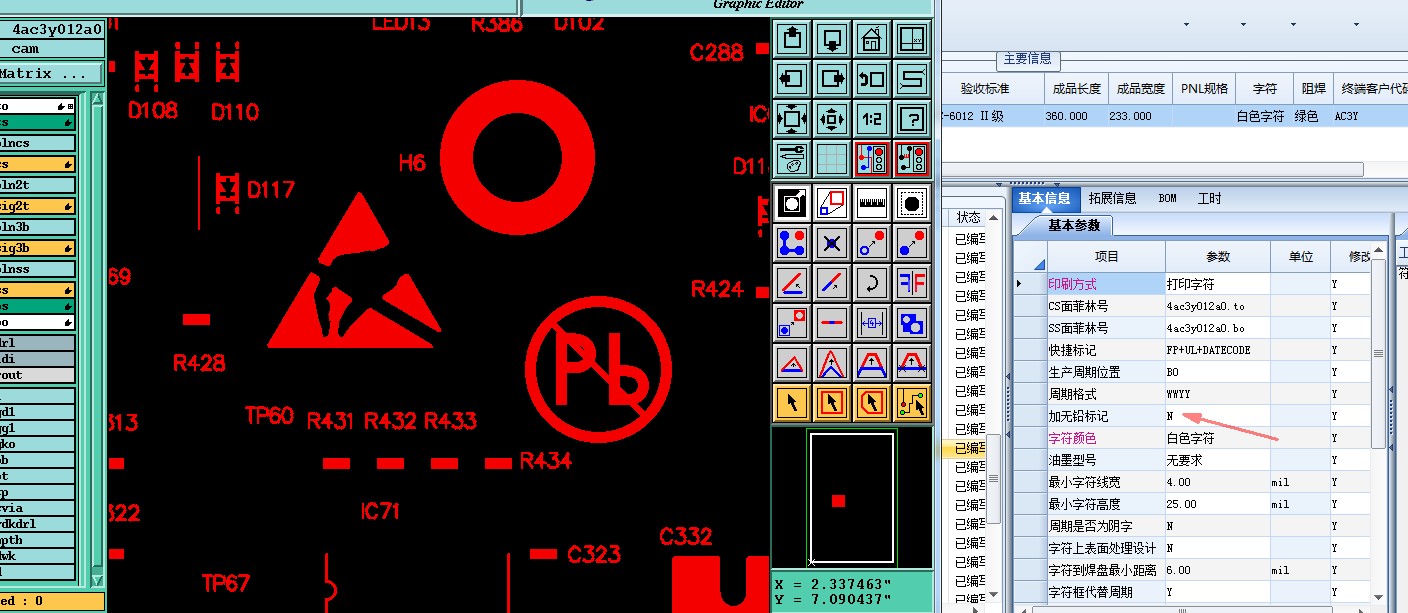Select the arrow in rectangle selection tool
The height and width of the screenshot is (613, 1408).
tap(832, 402)
